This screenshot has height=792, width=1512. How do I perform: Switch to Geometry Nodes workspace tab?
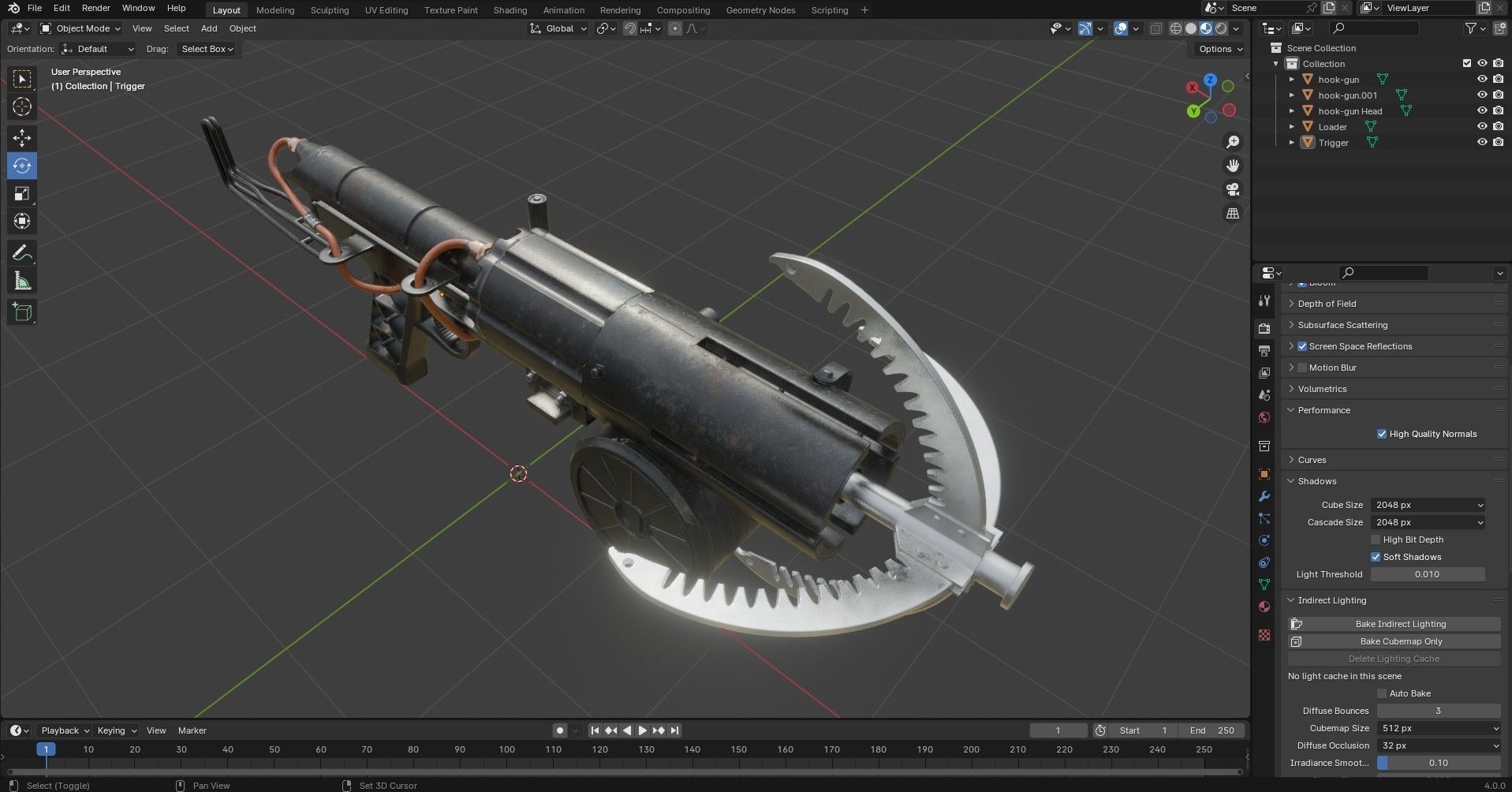tap(760, 10)
